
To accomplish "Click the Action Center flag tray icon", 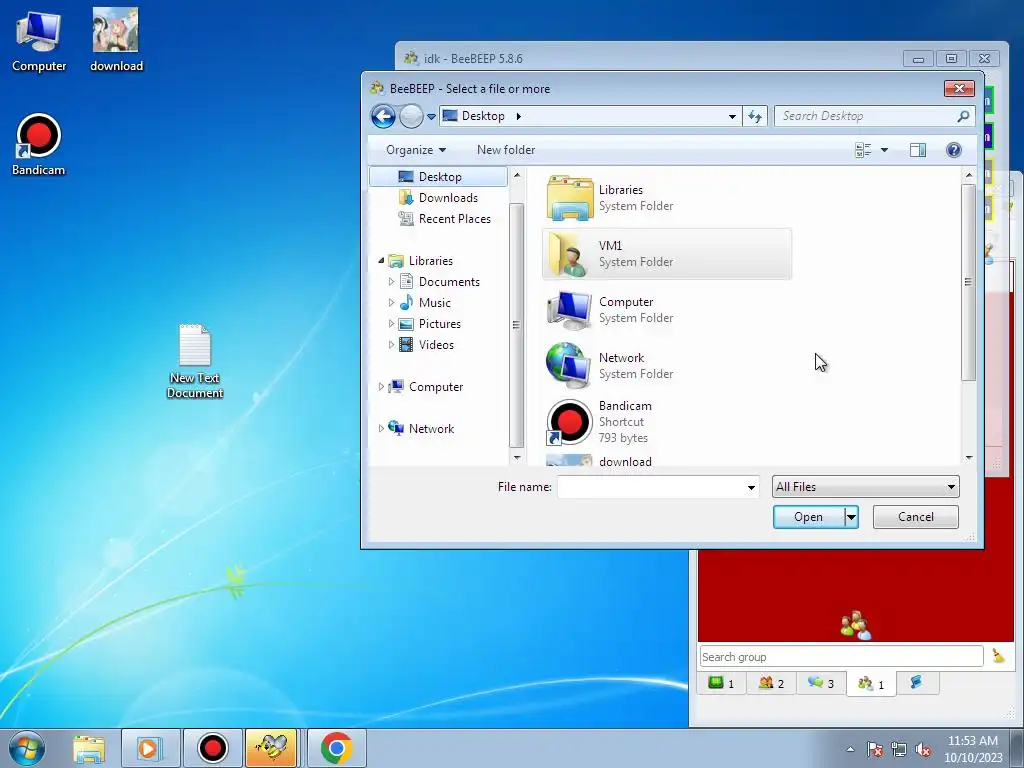I will click(874, 750).
